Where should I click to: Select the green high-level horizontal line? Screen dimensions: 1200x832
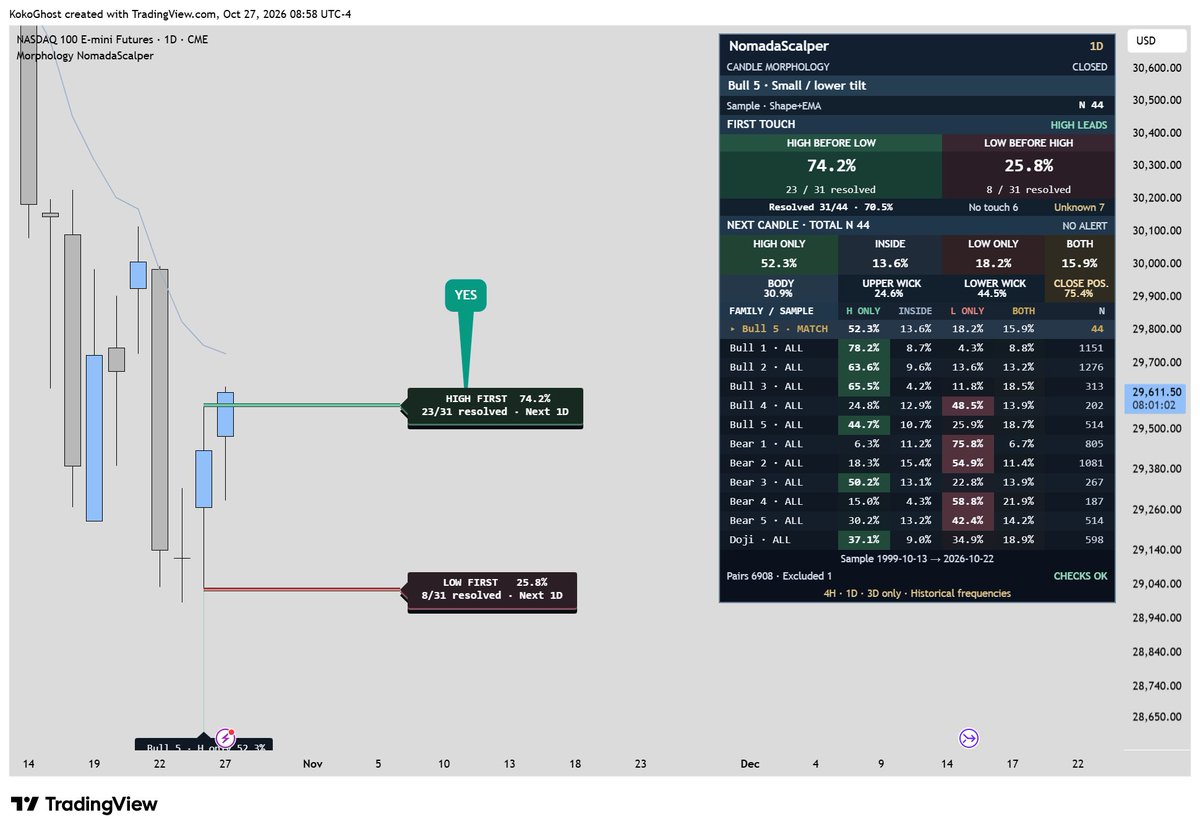305,405
